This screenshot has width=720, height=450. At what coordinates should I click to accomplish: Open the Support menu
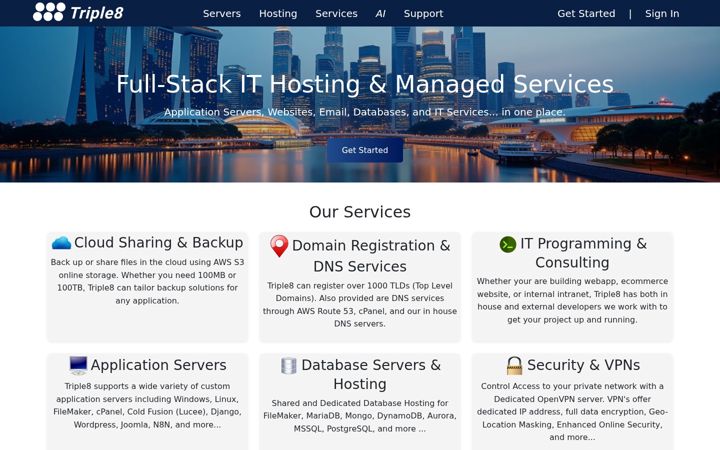coord(423,14)
